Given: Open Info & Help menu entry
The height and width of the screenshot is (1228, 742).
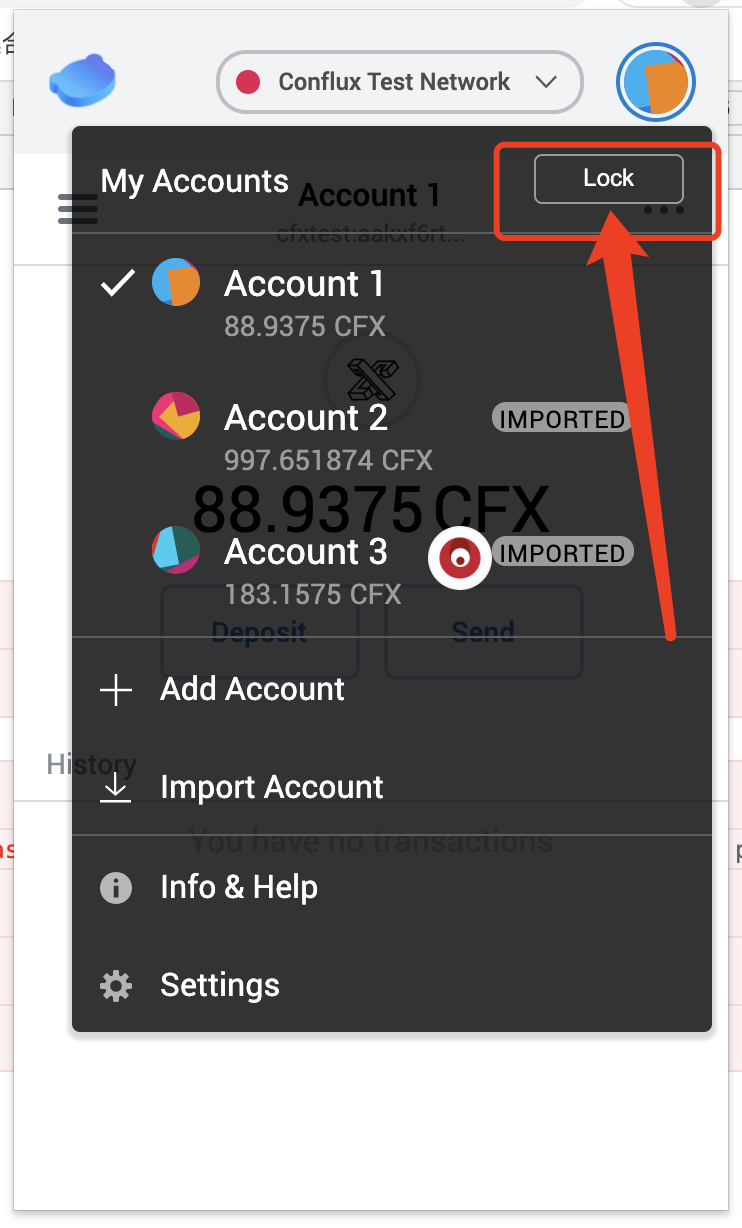Looking at the screenshot, I should 238,887.
